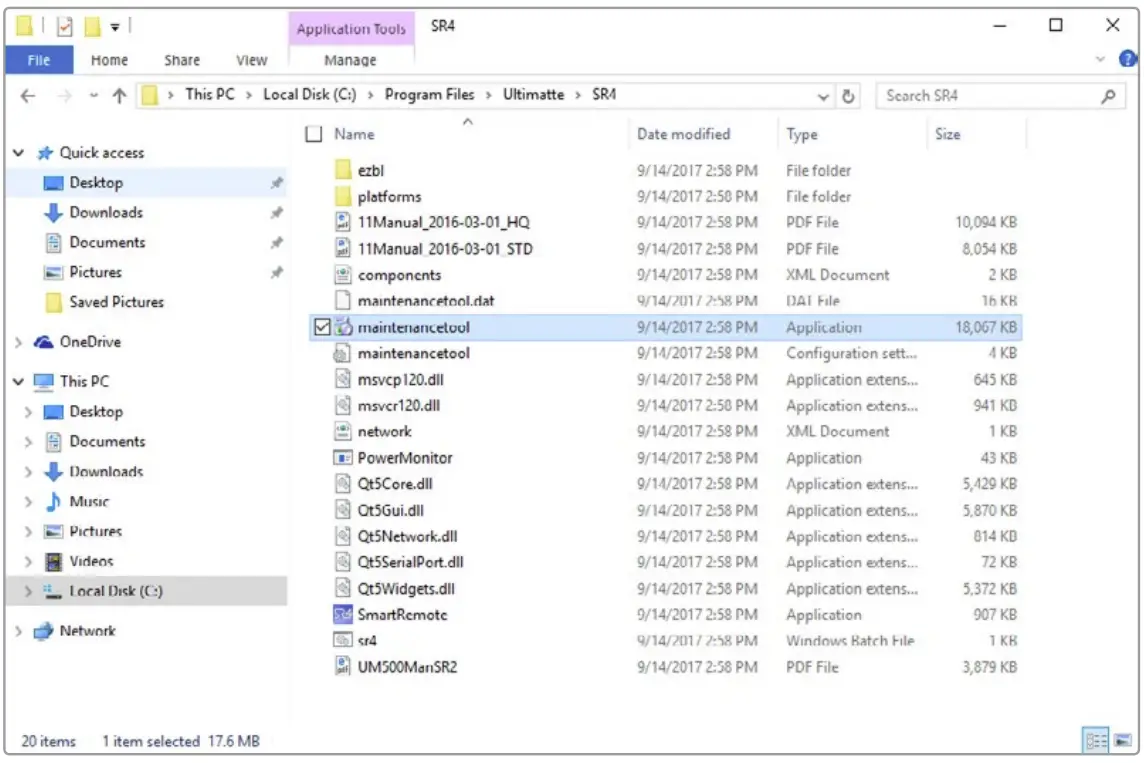Screen dimensions: 1144x763
Task: Go back with the back arrow
Action: click(x=28, y=96)
